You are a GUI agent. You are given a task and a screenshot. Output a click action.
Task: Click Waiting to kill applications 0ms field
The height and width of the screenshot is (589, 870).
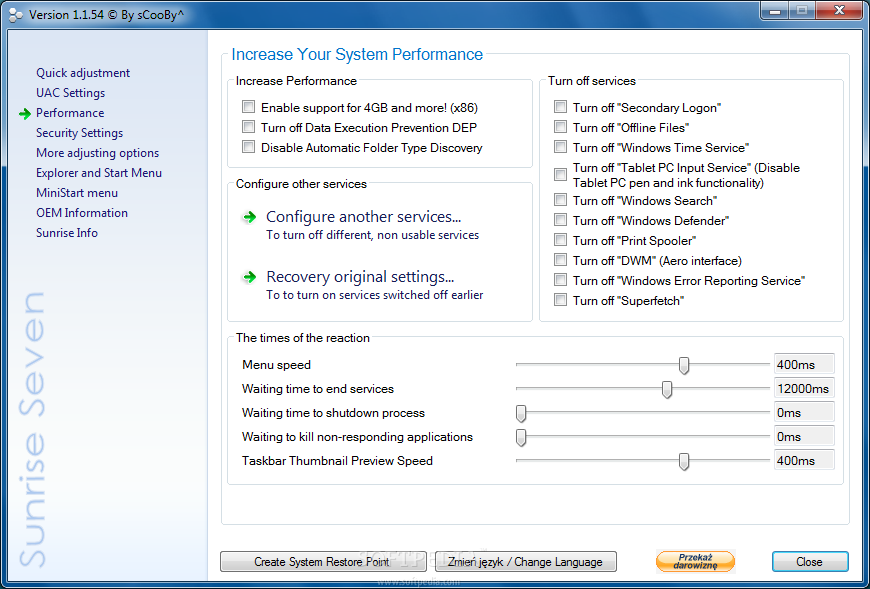[804, 436]
